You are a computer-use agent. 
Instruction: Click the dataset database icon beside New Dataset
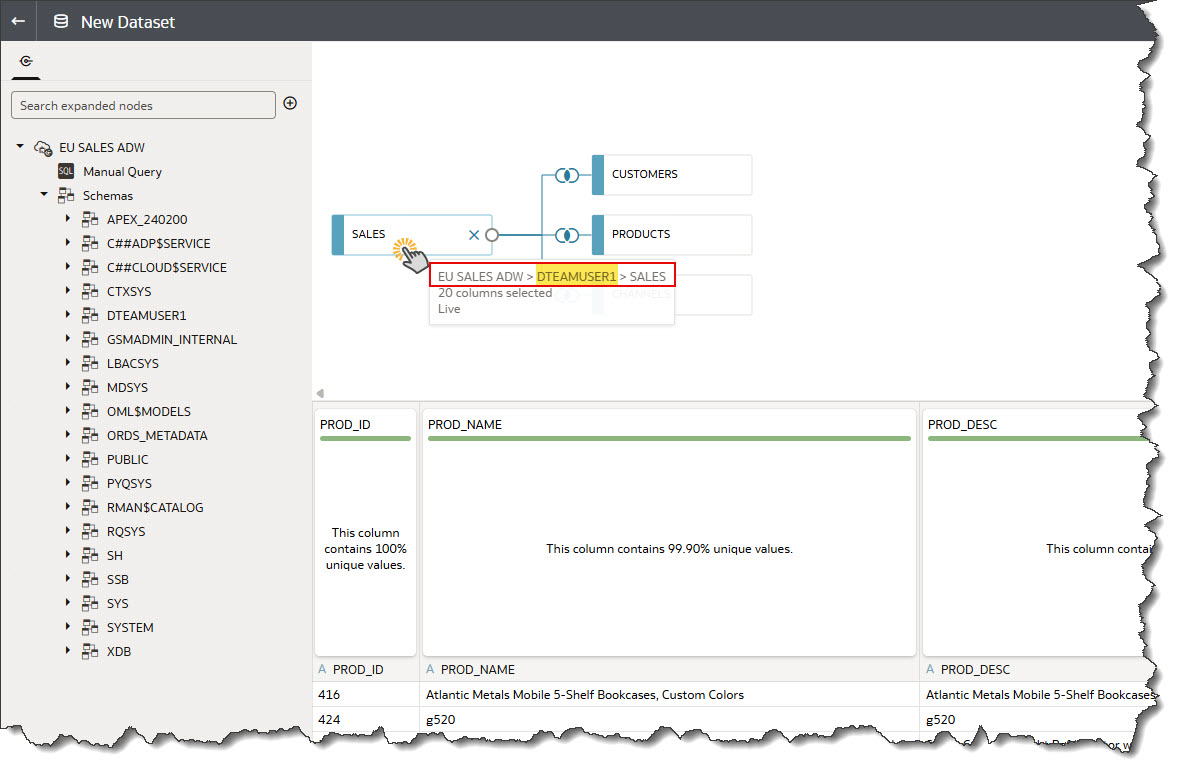tap(61, 22)
